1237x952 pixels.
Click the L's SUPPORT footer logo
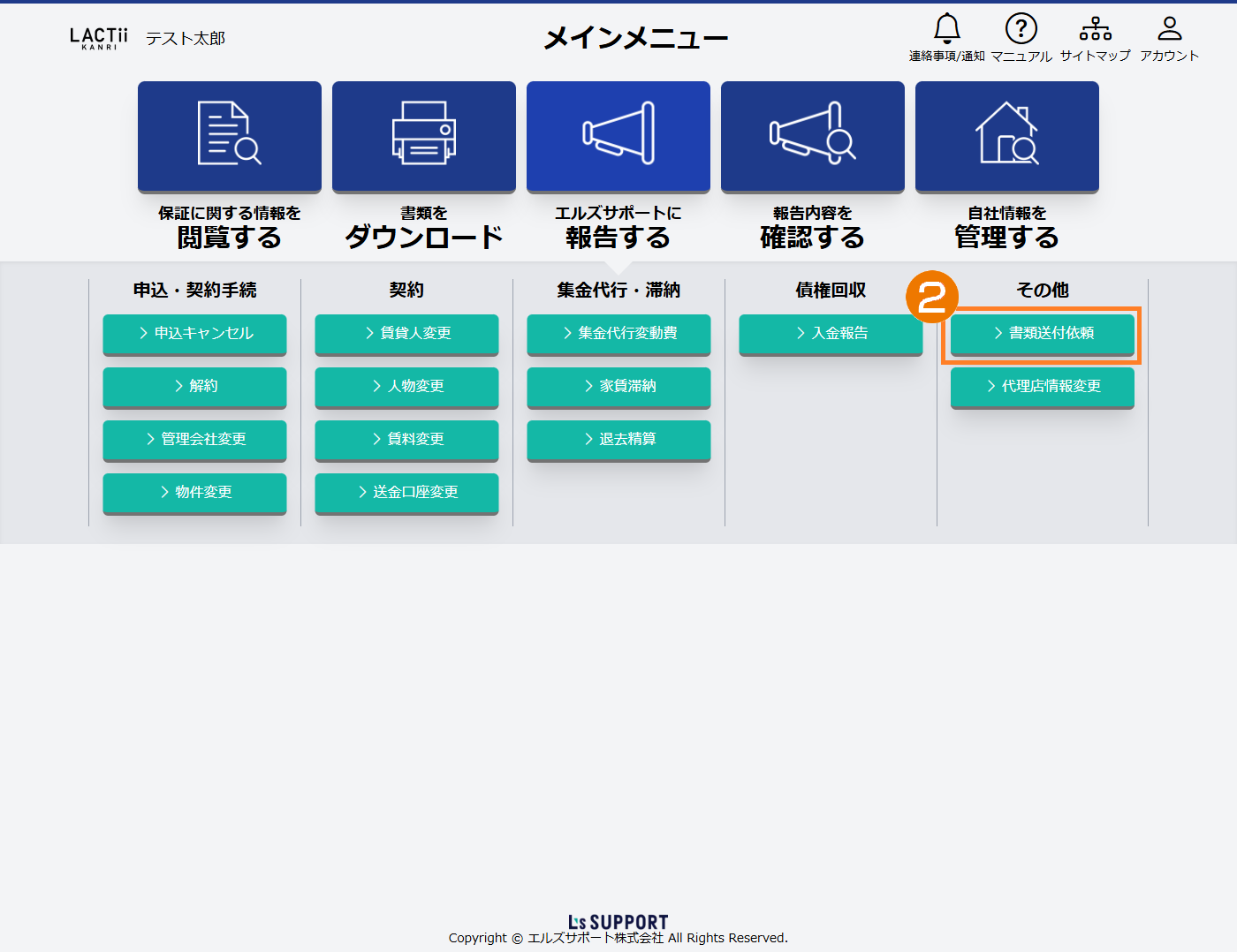click(x=618, y=922)
